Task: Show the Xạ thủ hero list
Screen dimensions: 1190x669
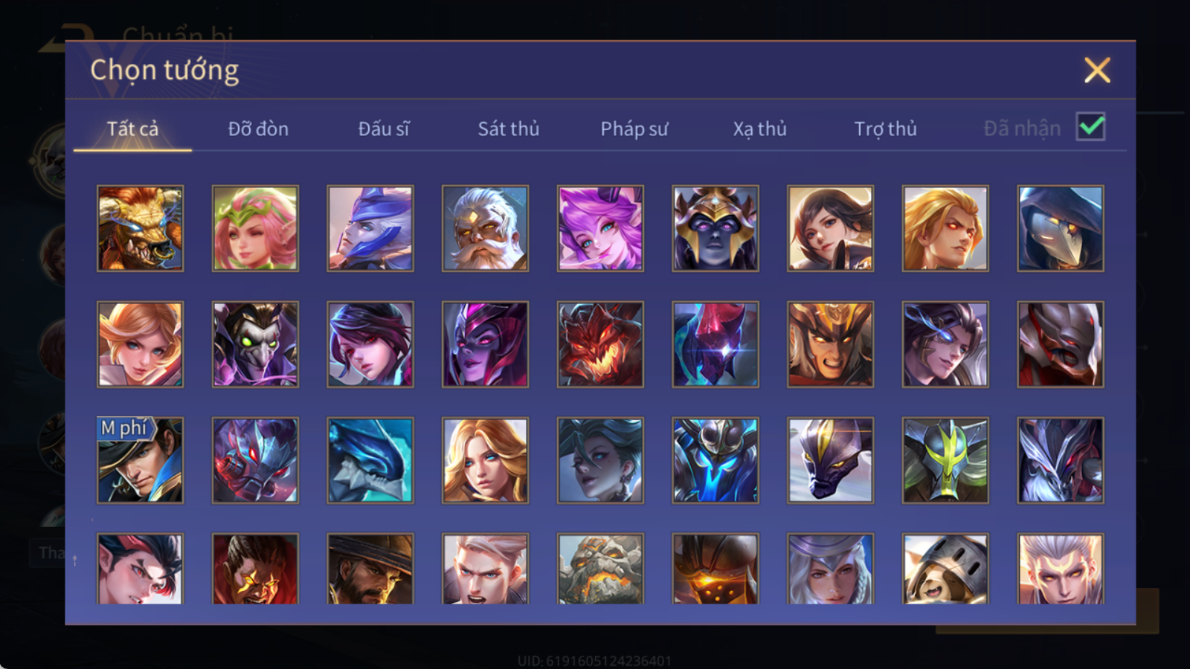Action: point(760,129)
